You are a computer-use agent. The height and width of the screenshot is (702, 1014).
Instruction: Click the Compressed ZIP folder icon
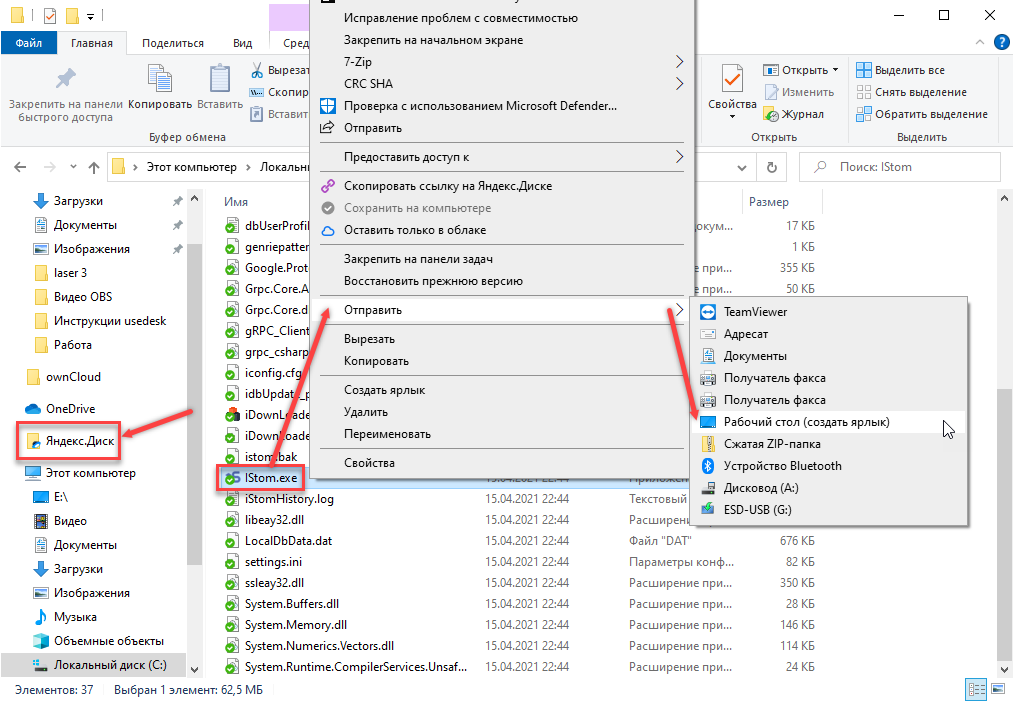coord(708,444)
